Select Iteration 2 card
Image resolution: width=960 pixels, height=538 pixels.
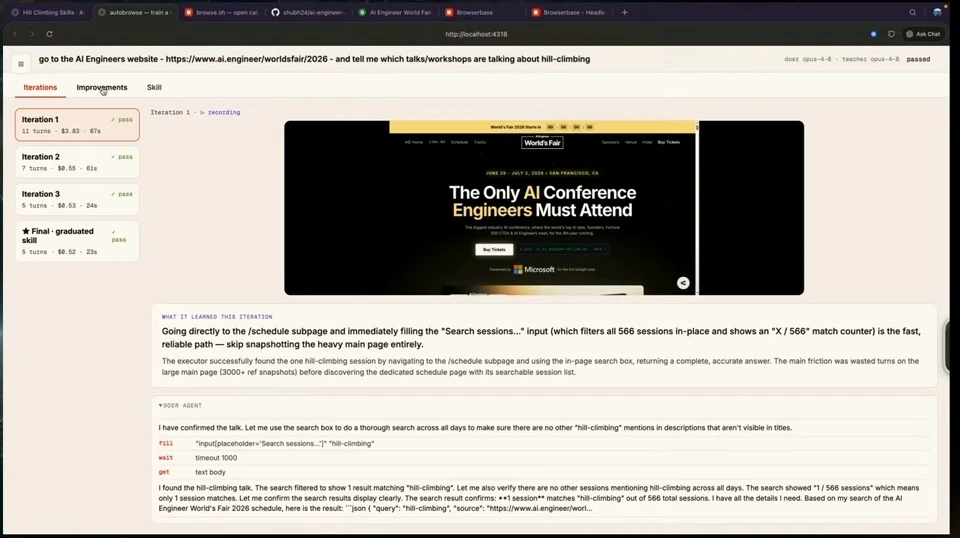[77, 162]
